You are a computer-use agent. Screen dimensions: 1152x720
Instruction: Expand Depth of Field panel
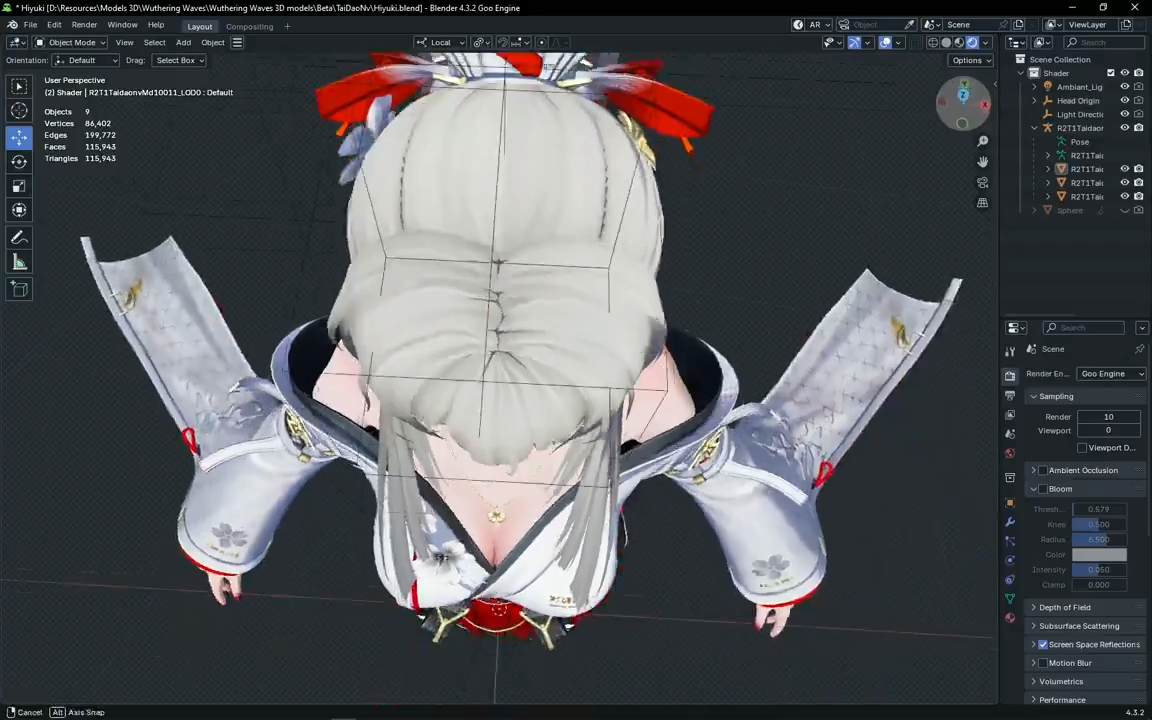coord(1064,608)
